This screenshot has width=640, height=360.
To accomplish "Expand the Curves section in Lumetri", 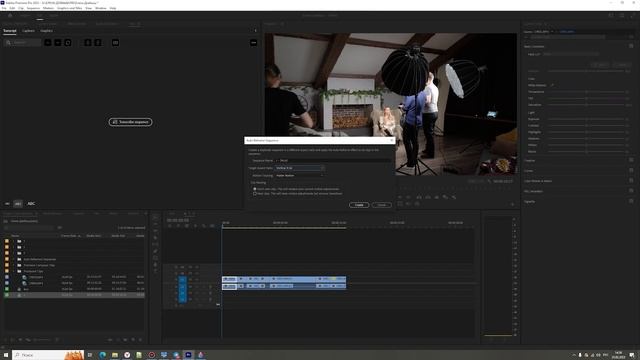I will (x=529, y=171).
